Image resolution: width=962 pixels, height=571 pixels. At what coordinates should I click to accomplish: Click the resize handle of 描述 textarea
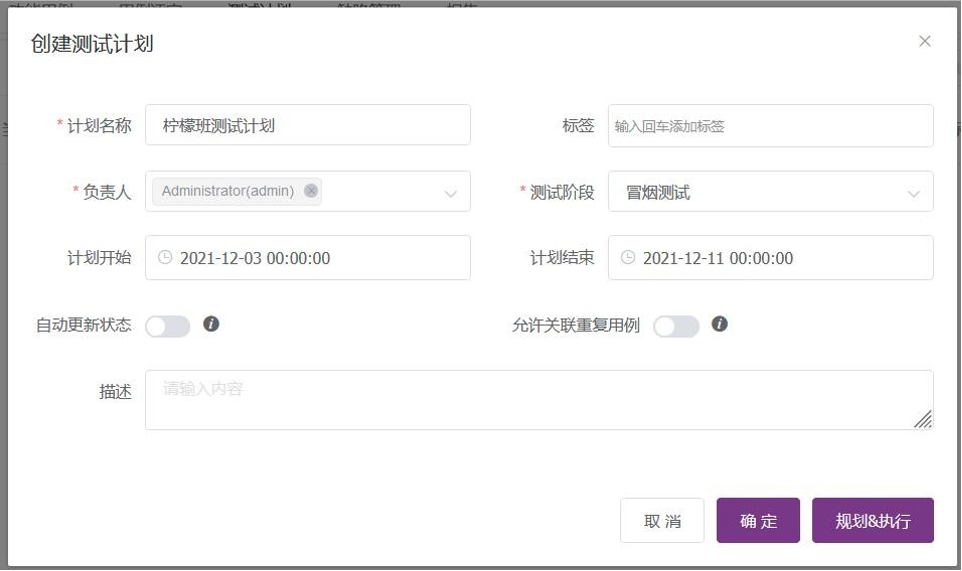[923, 419]
